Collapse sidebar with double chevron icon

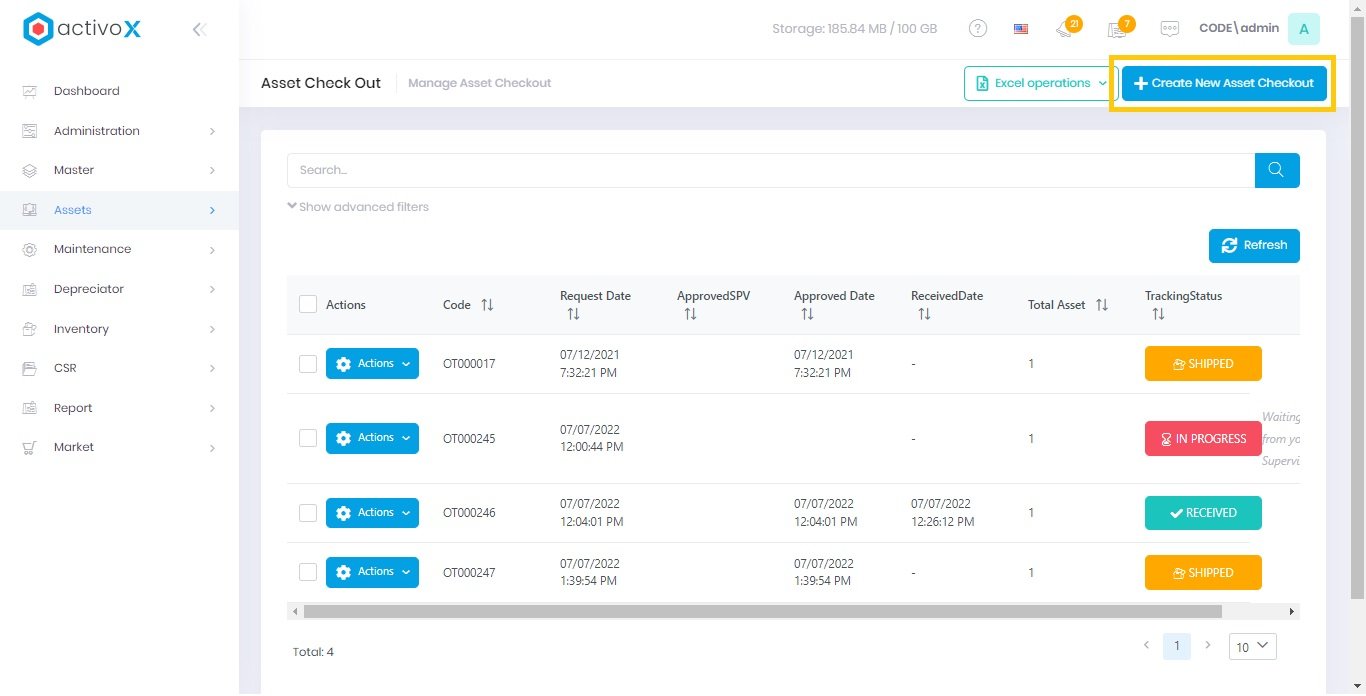click(x=199, y=30)
